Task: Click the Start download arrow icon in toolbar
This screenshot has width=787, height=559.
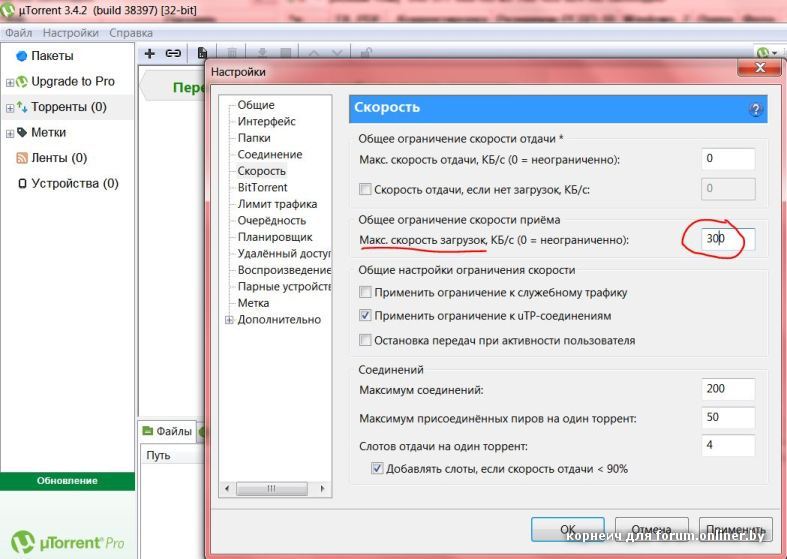Action: (x=262, y=53)
